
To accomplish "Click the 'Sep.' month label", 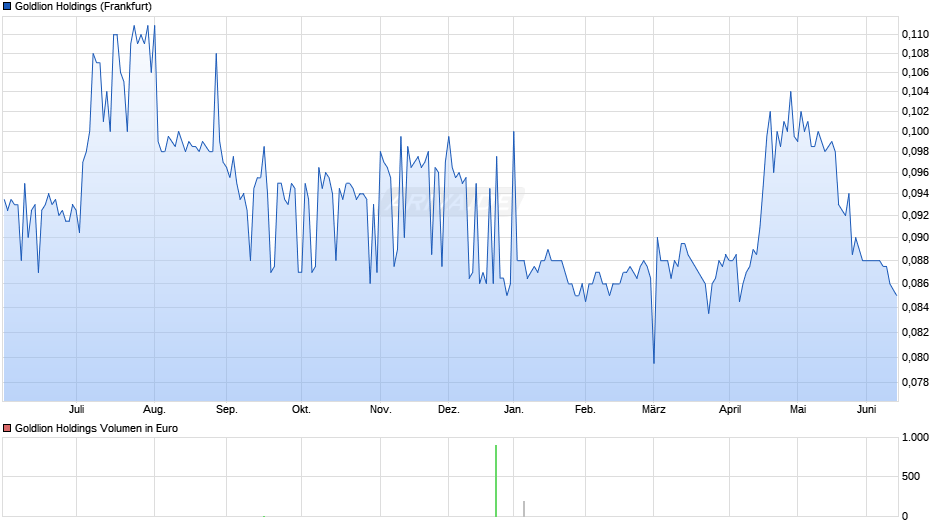I will click(227, 410).
